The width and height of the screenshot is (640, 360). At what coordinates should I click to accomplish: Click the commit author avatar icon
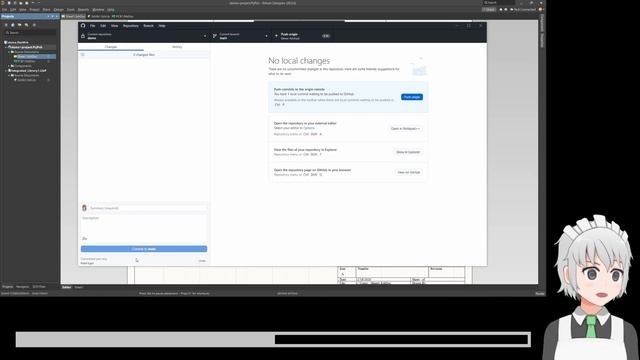pos(84,208)
